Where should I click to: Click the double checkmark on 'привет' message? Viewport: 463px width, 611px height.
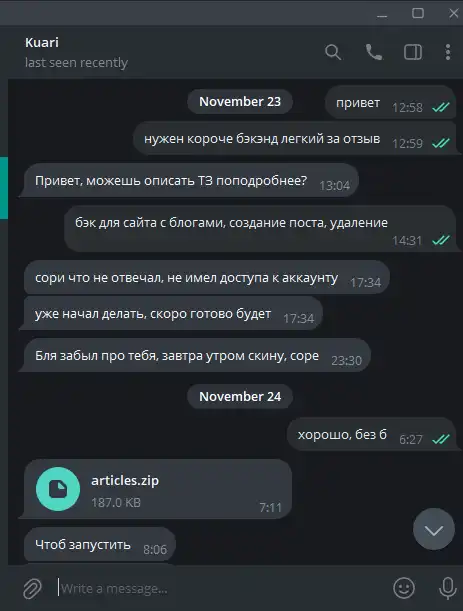point(441,107)
